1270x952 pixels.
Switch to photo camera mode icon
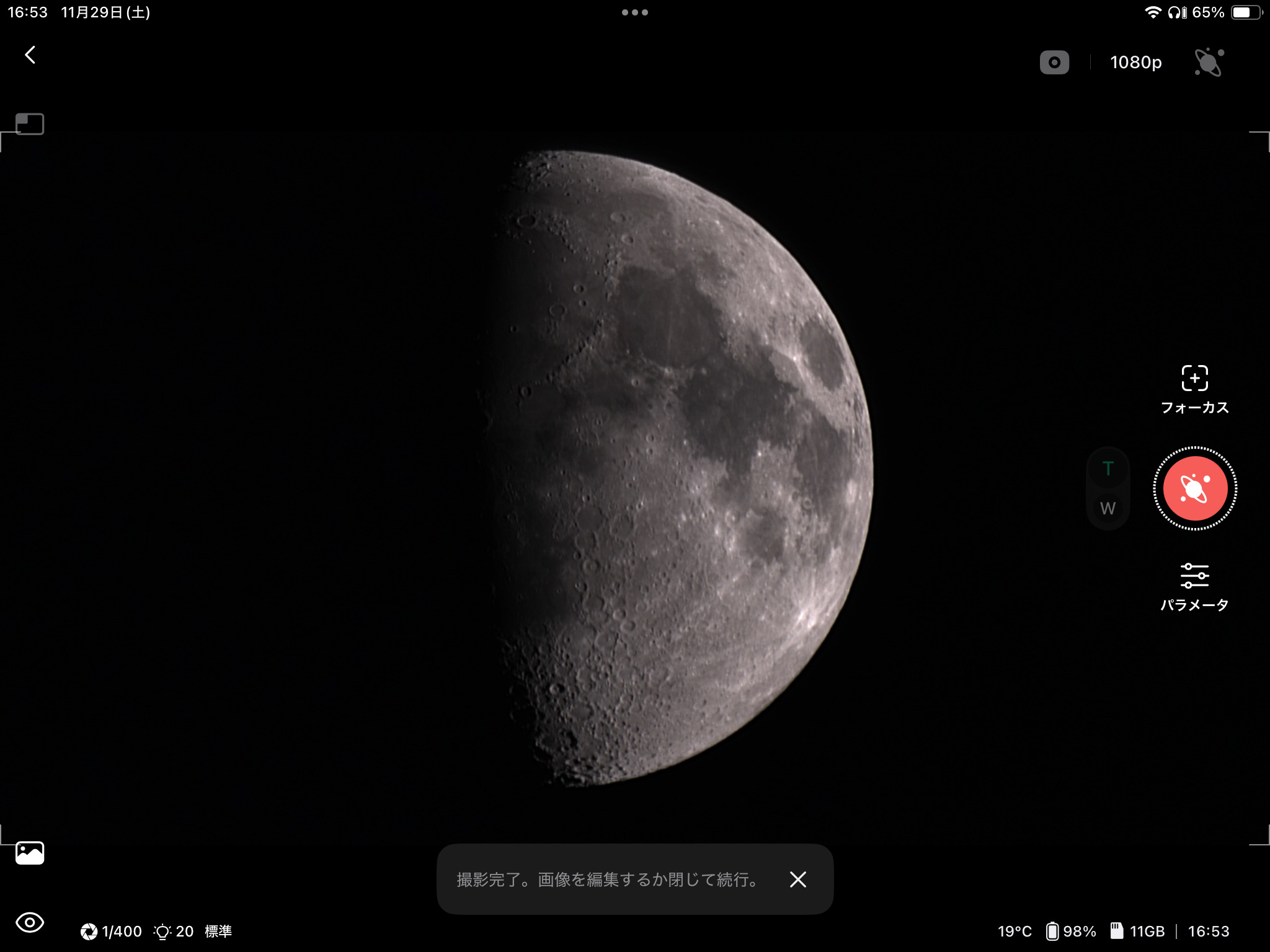click(1054, 63)
